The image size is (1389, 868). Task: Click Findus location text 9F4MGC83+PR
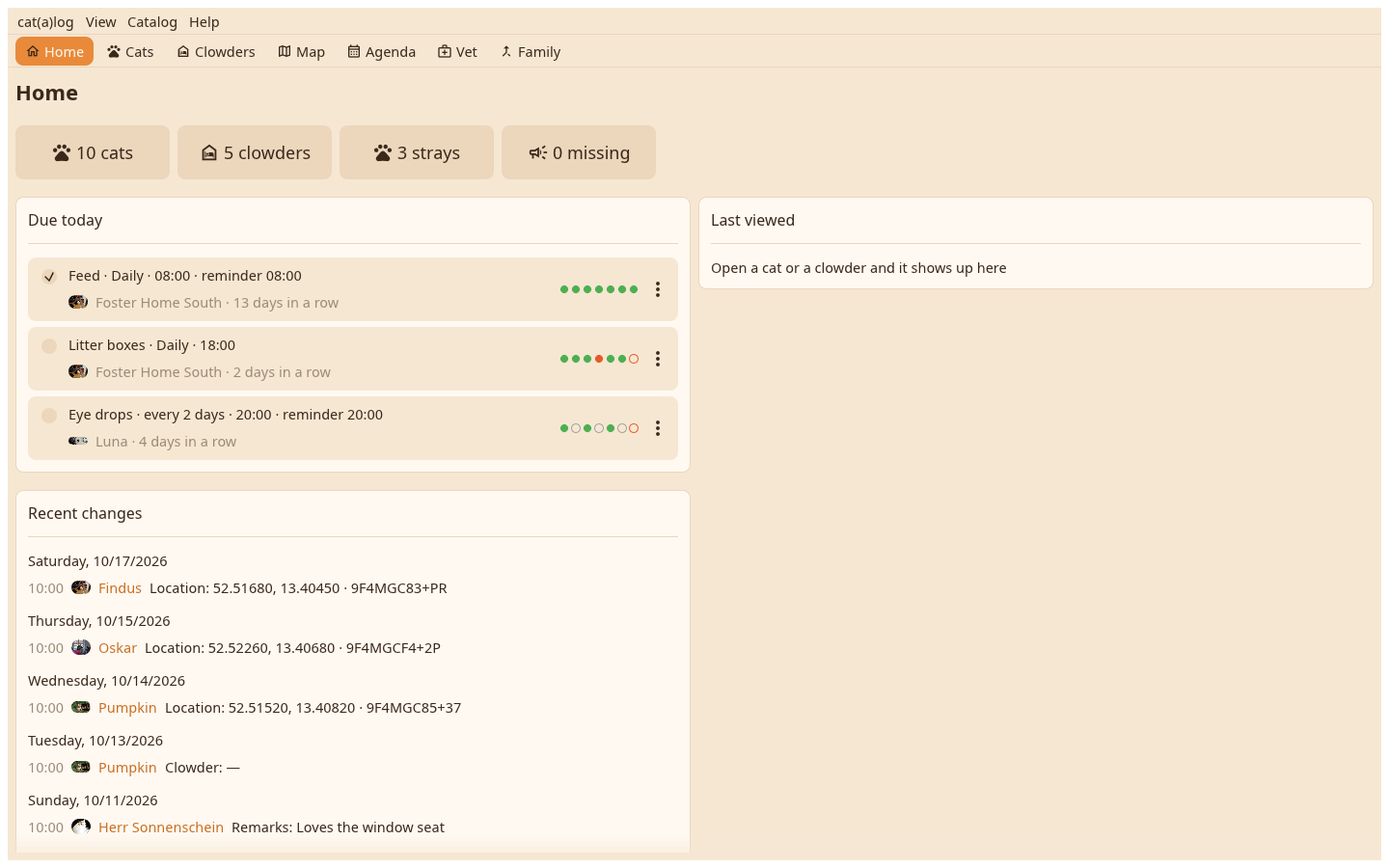pos(398,588)
